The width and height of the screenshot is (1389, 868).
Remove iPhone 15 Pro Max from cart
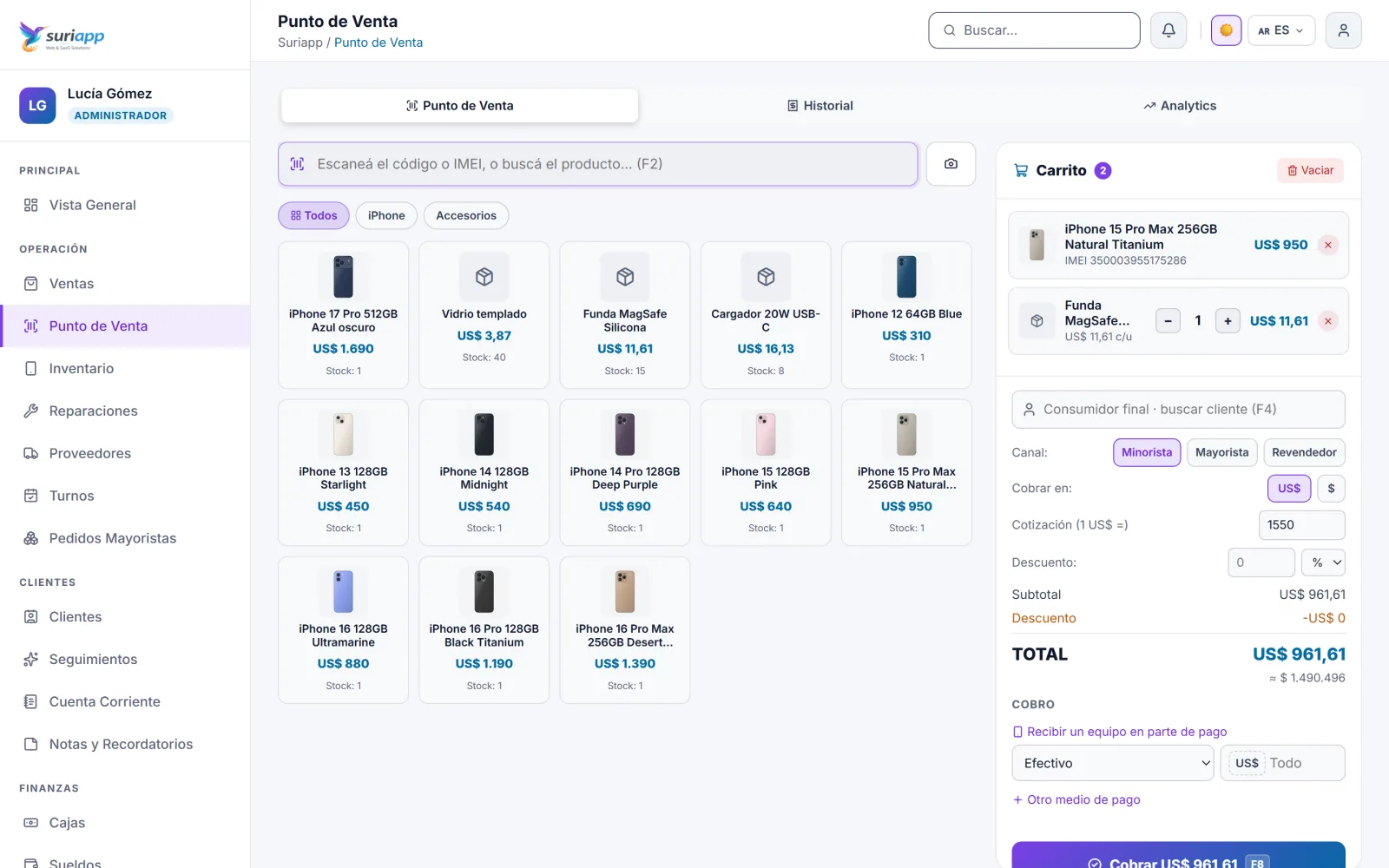tap(1327, 245)
